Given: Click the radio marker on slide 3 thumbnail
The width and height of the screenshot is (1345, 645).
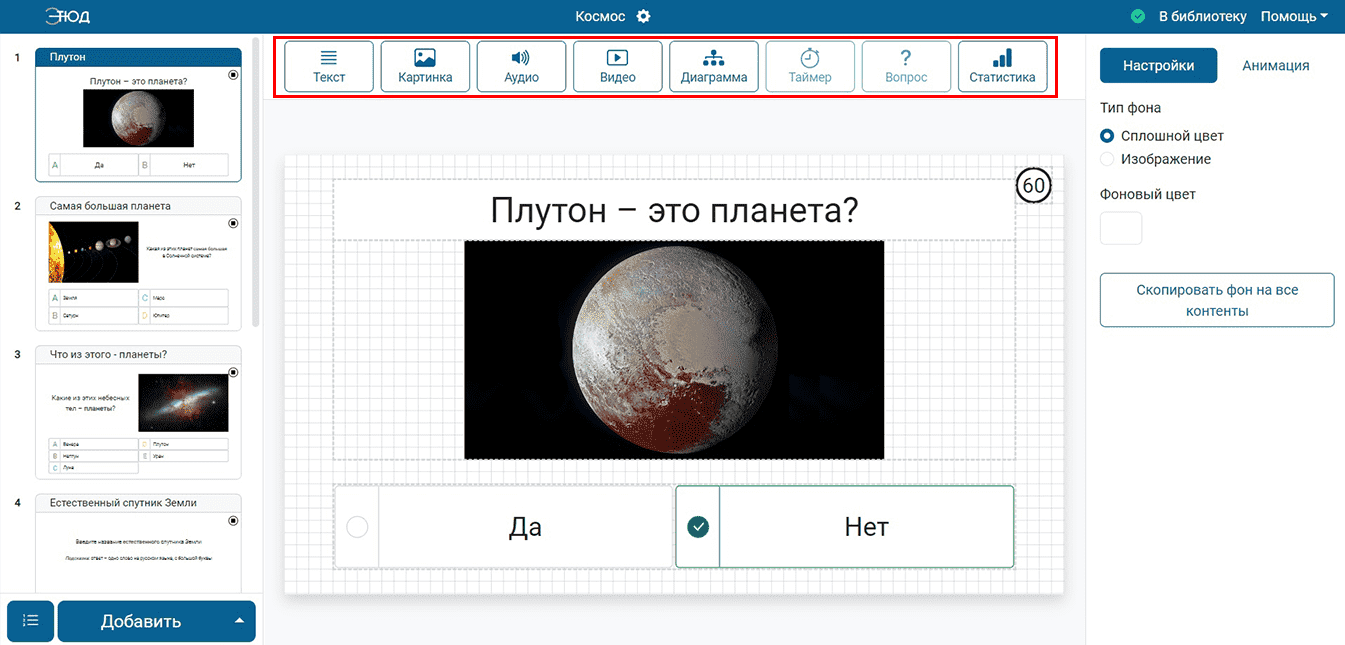Looking at the screenshot, I should (x=233, y=372).
